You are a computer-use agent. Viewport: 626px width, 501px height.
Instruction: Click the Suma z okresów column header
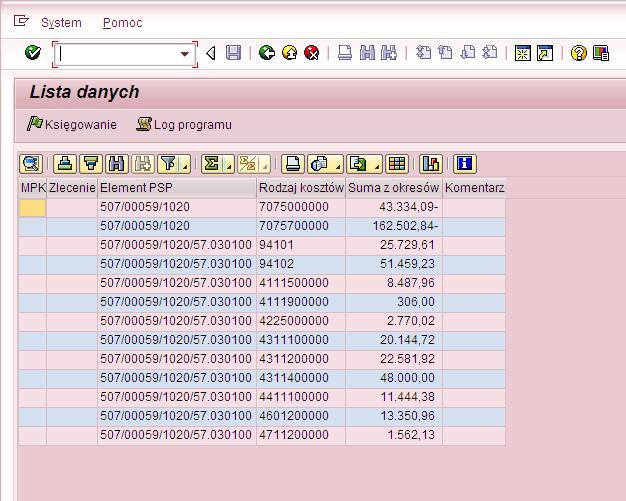394,188
